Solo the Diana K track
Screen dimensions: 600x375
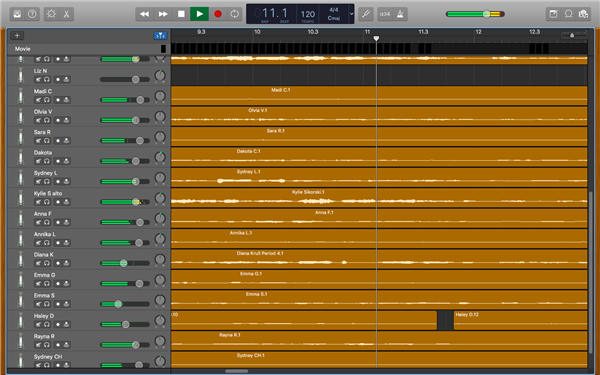click(47, 263)
